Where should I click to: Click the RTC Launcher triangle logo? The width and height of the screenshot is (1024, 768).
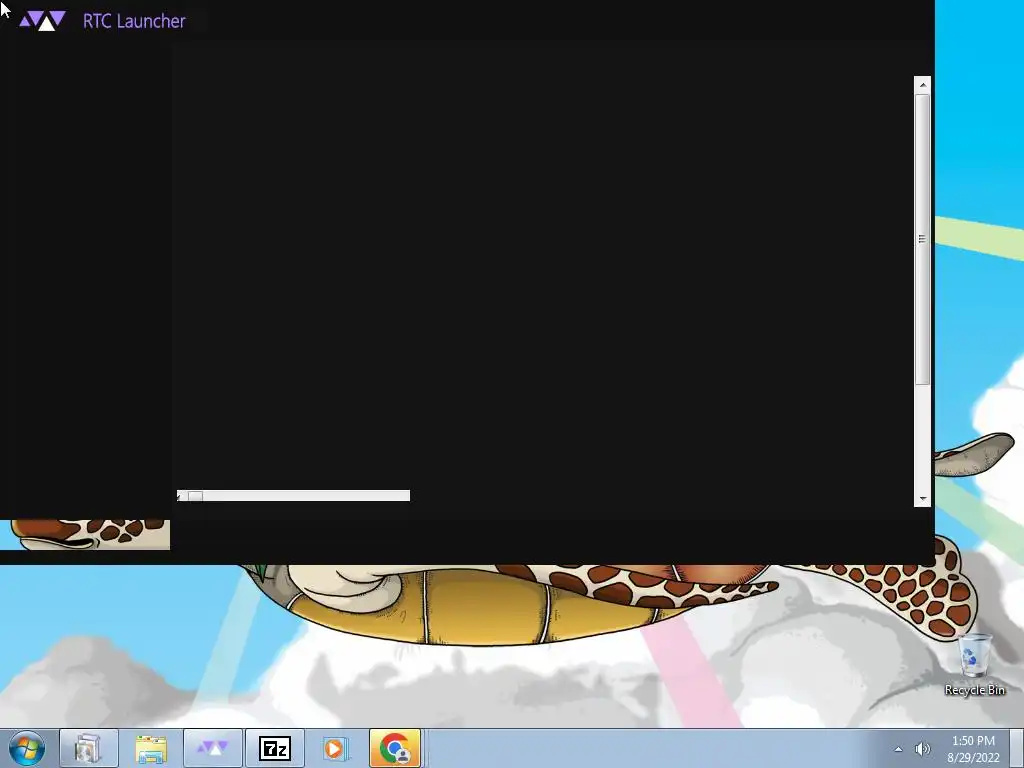coord(42,21)
